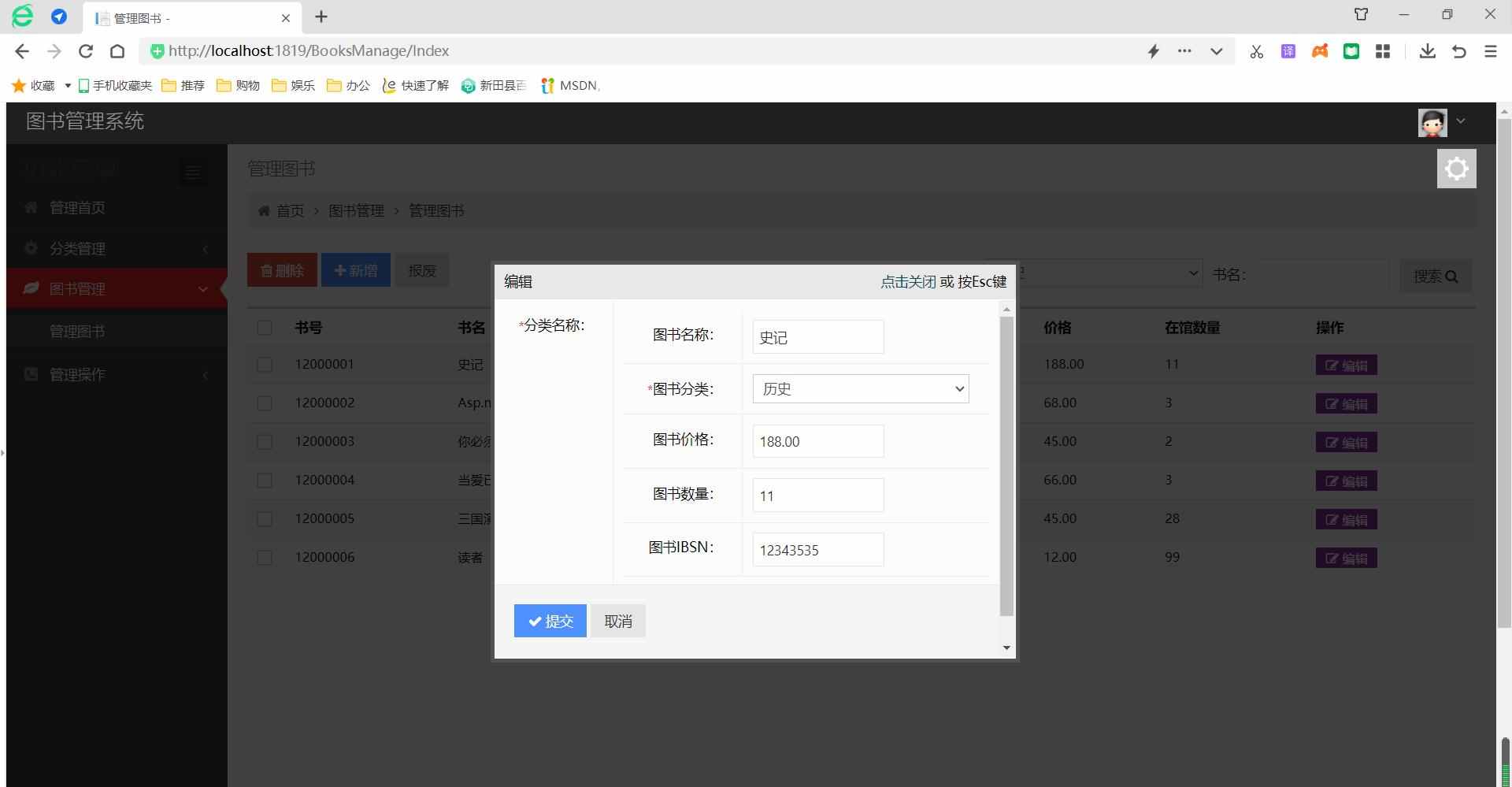Image resolution: width=1512 pixels, height=787 pixels.
Task: Click the user avatar picture
Action: tap(1432, 123)
